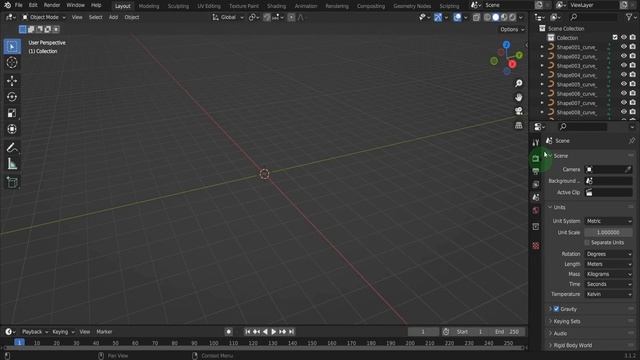Switch to the Modeling workspace tab
640x360 pixels.
(x=149, y=6)
